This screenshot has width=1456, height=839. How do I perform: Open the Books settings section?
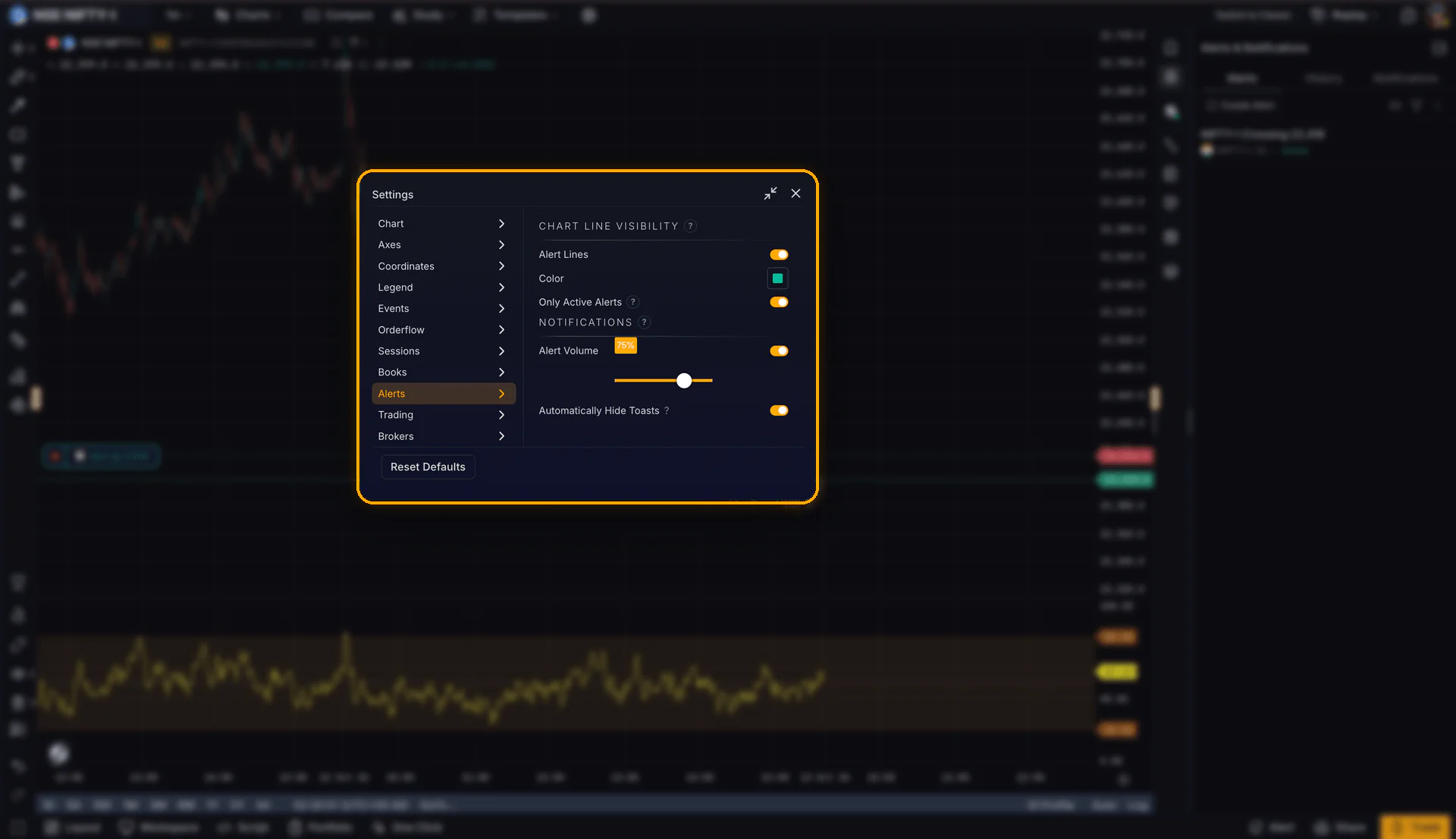pos(444,372)
